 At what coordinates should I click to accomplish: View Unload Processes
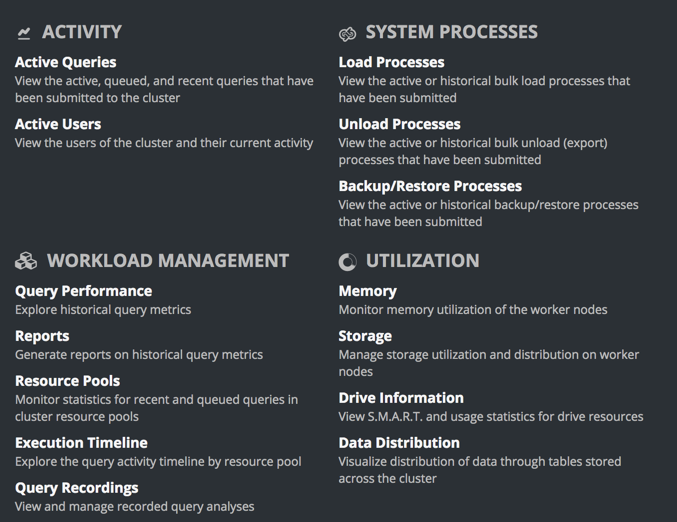pos(399,124)
